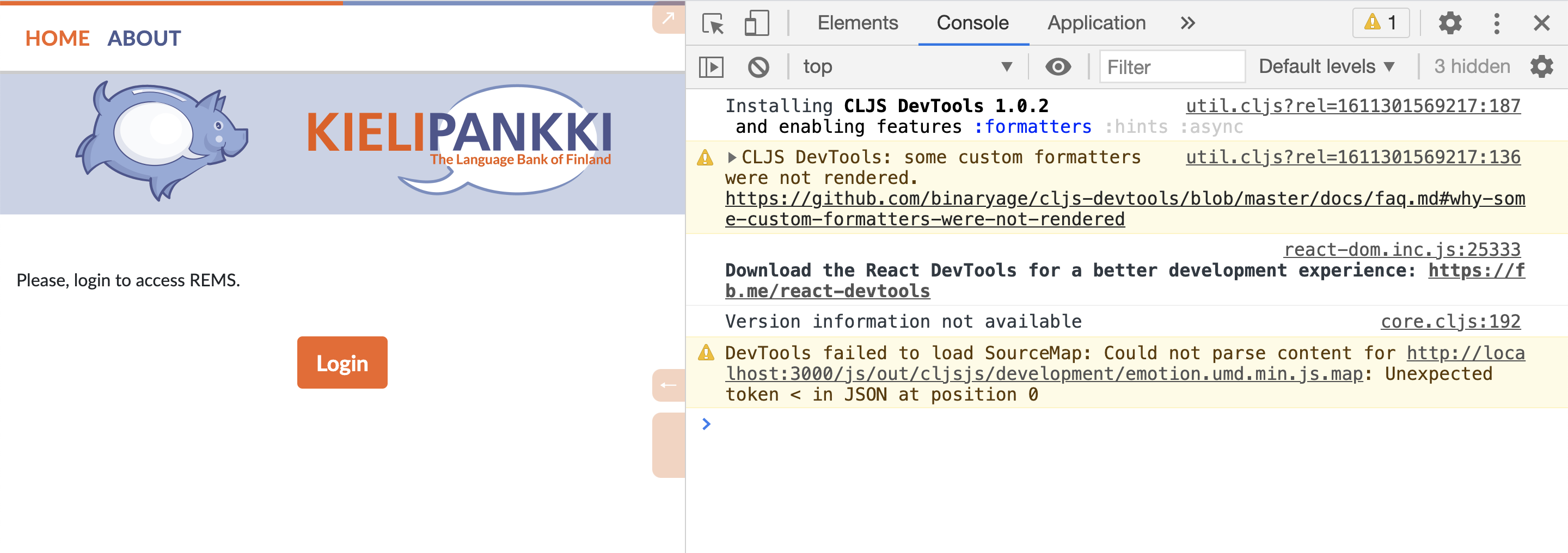The image size is (1568, 553).
Task: Click the warning count indicator
Action: coord(1380,23)
